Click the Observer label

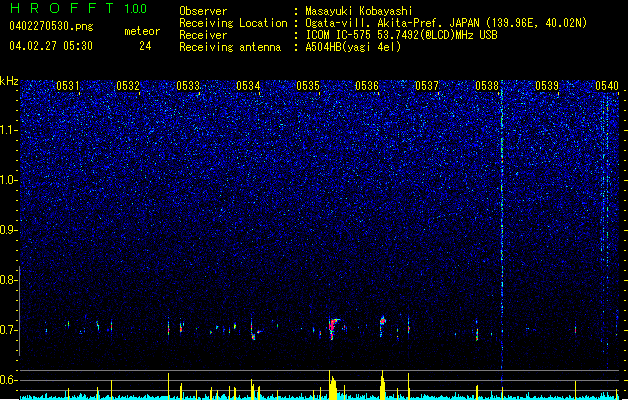tap(203, 11)
